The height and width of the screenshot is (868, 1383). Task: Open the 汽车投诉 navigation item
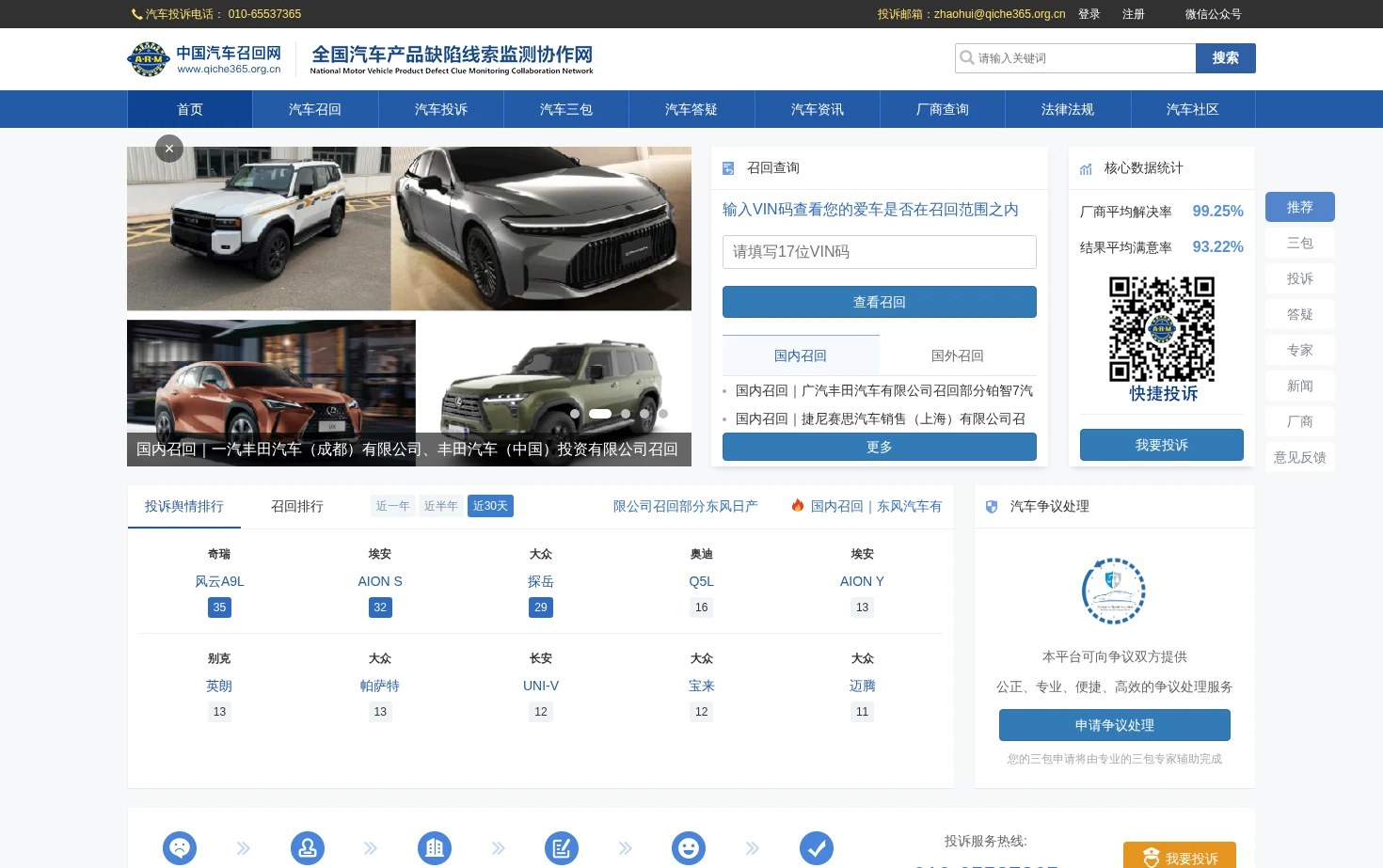tap(441, 109)
